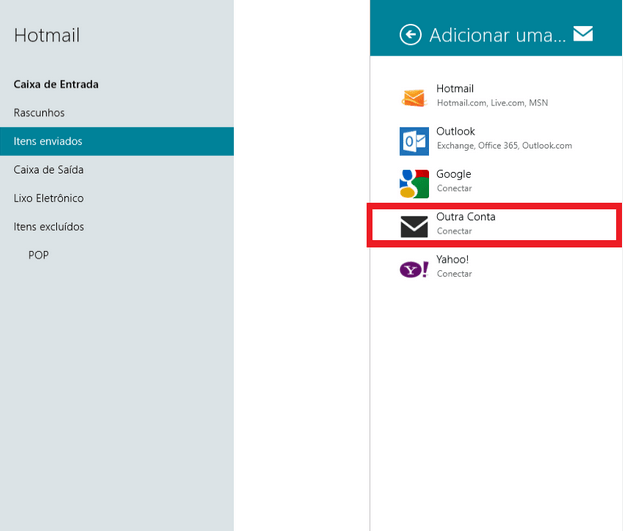
Task: Click the Hotmail account title in sidebar
Action: click(x=47, y=36)
